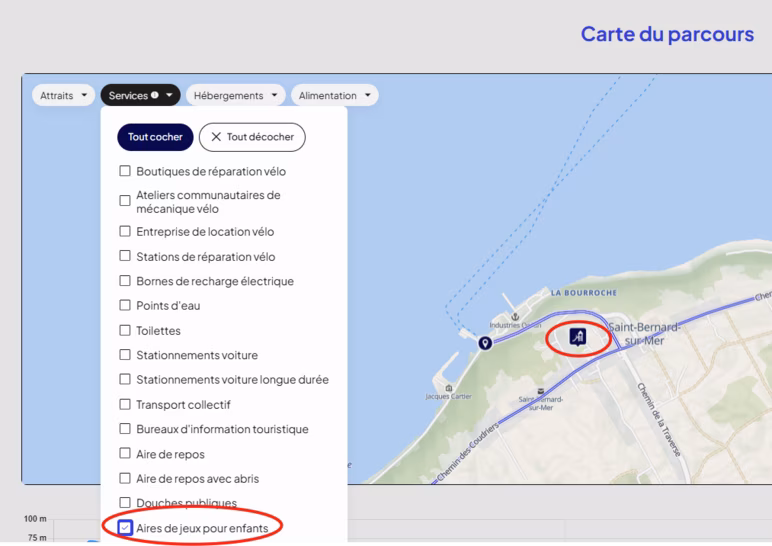
Task: Check Stations de réparation vélo
Action: tap(125, 256)
